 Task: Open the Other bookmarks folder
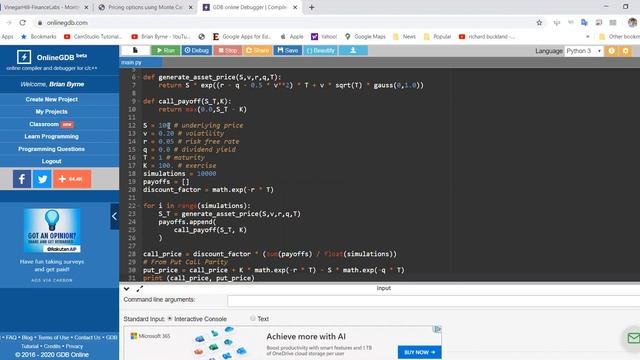tap(619, 37)
